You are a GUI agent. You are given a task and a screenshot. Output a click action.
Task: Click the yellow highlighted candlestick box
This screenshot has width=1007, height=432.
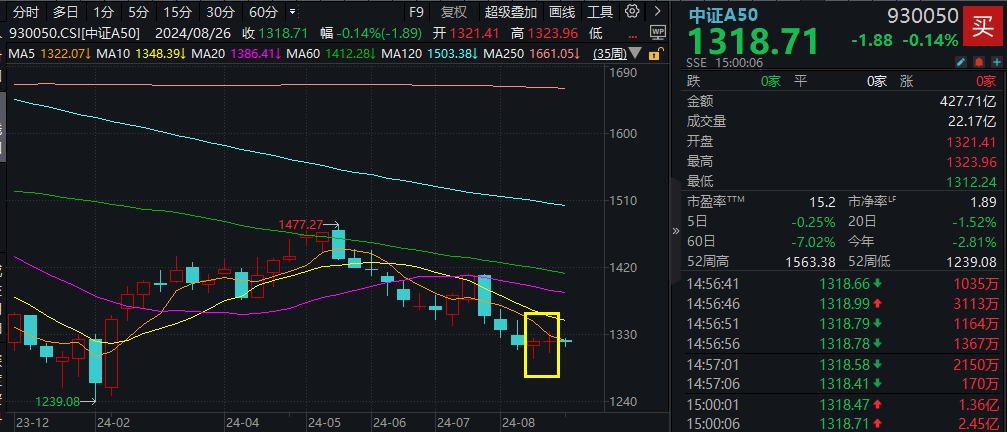(x=541, y=345)
